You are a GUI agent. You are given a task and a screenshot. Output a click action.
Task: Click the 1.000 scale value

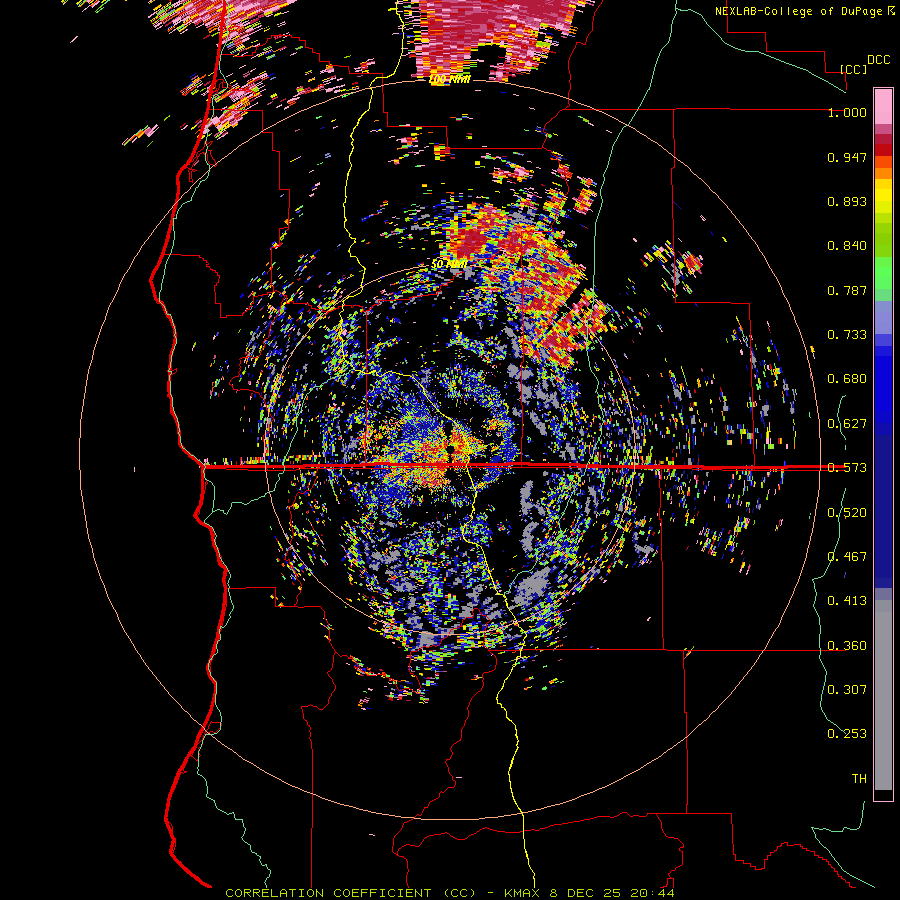click(847, 112)
